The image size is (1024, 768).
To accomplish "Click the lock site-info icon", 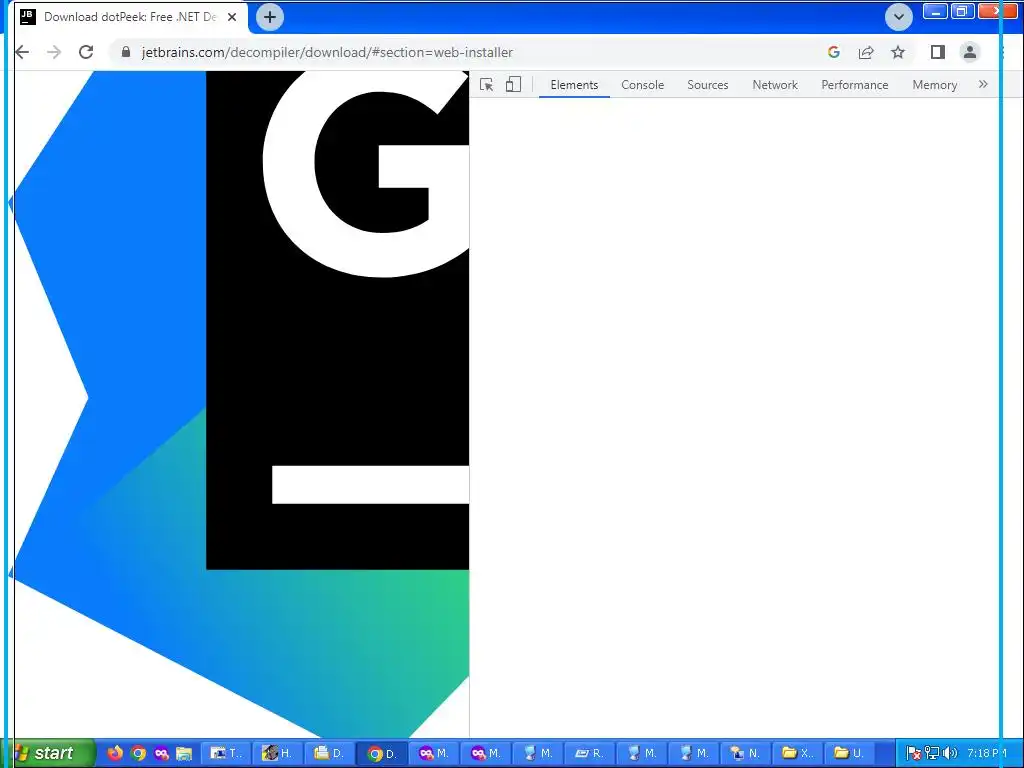I will pyautogui.click(x=126, y=52).
